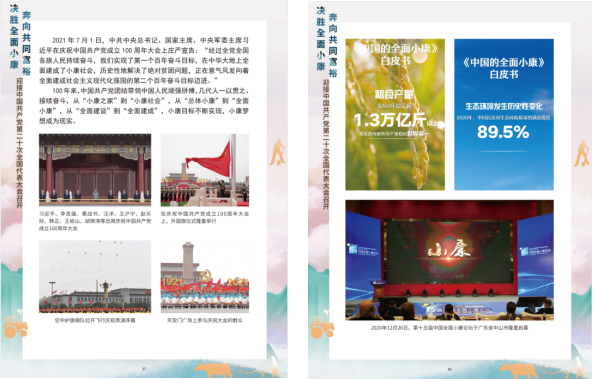Click the caption '天安门广场上参与庆祝大会的群众'

(x=205, y=320)
